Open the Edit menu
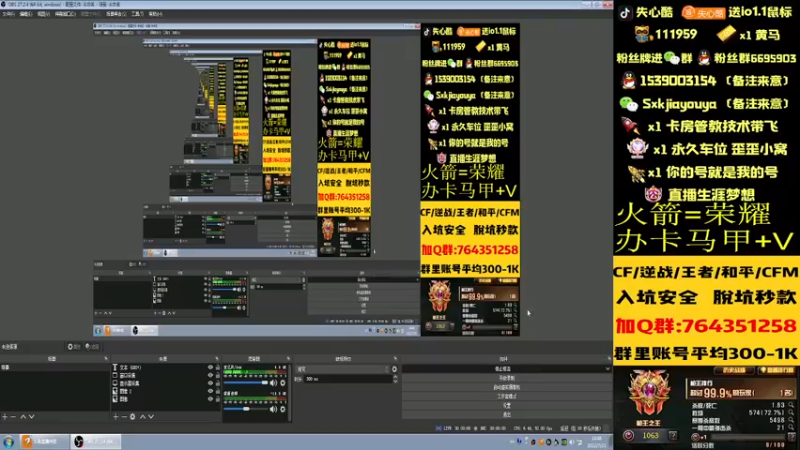 (26, 14)
